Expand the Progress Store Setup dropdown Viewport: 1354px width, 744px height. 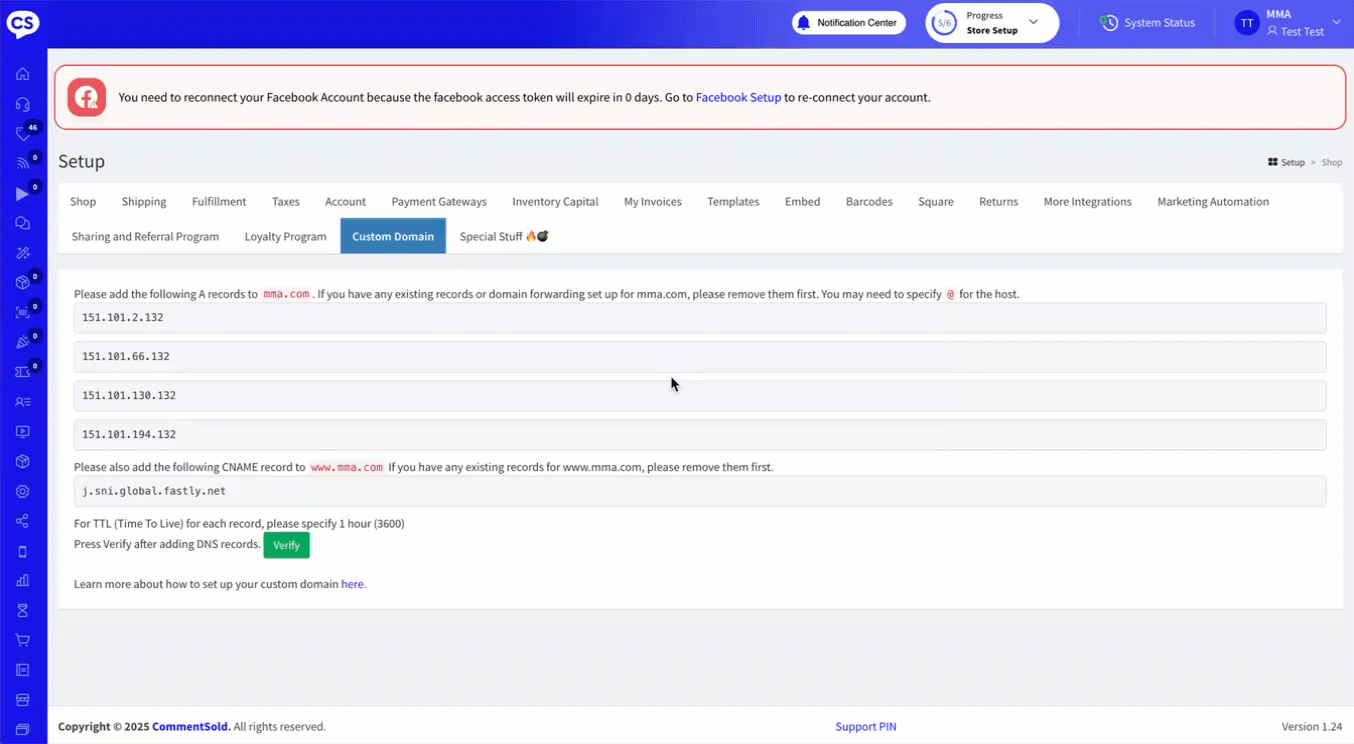(x=991, y=23)
